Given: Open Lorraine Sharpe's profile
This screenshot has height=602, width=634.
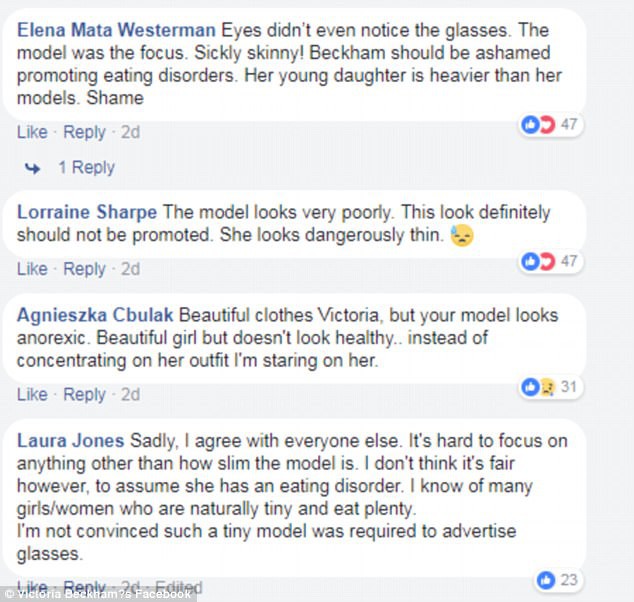Looking at the screenshot, I should click(88, 212).
